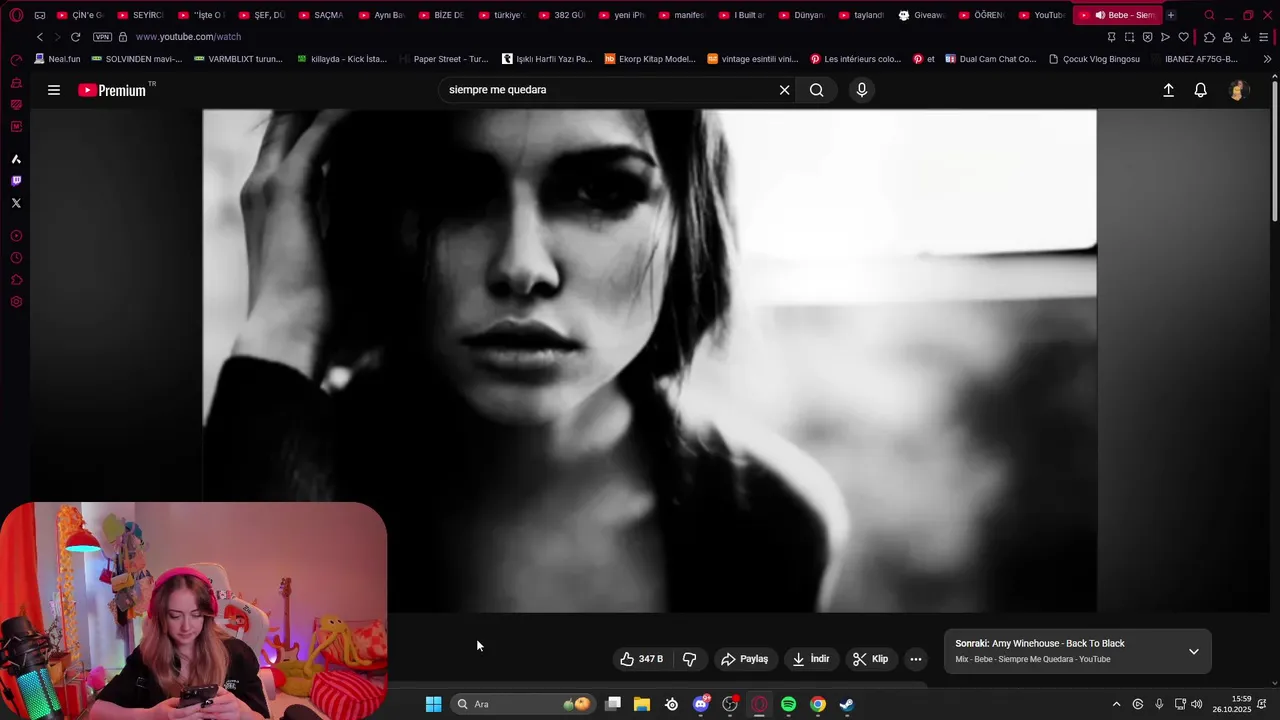Click the taskbar 'Ara' search box
Image resolution: width=1280 pixels, height=720 pixels.
[523, 704]
